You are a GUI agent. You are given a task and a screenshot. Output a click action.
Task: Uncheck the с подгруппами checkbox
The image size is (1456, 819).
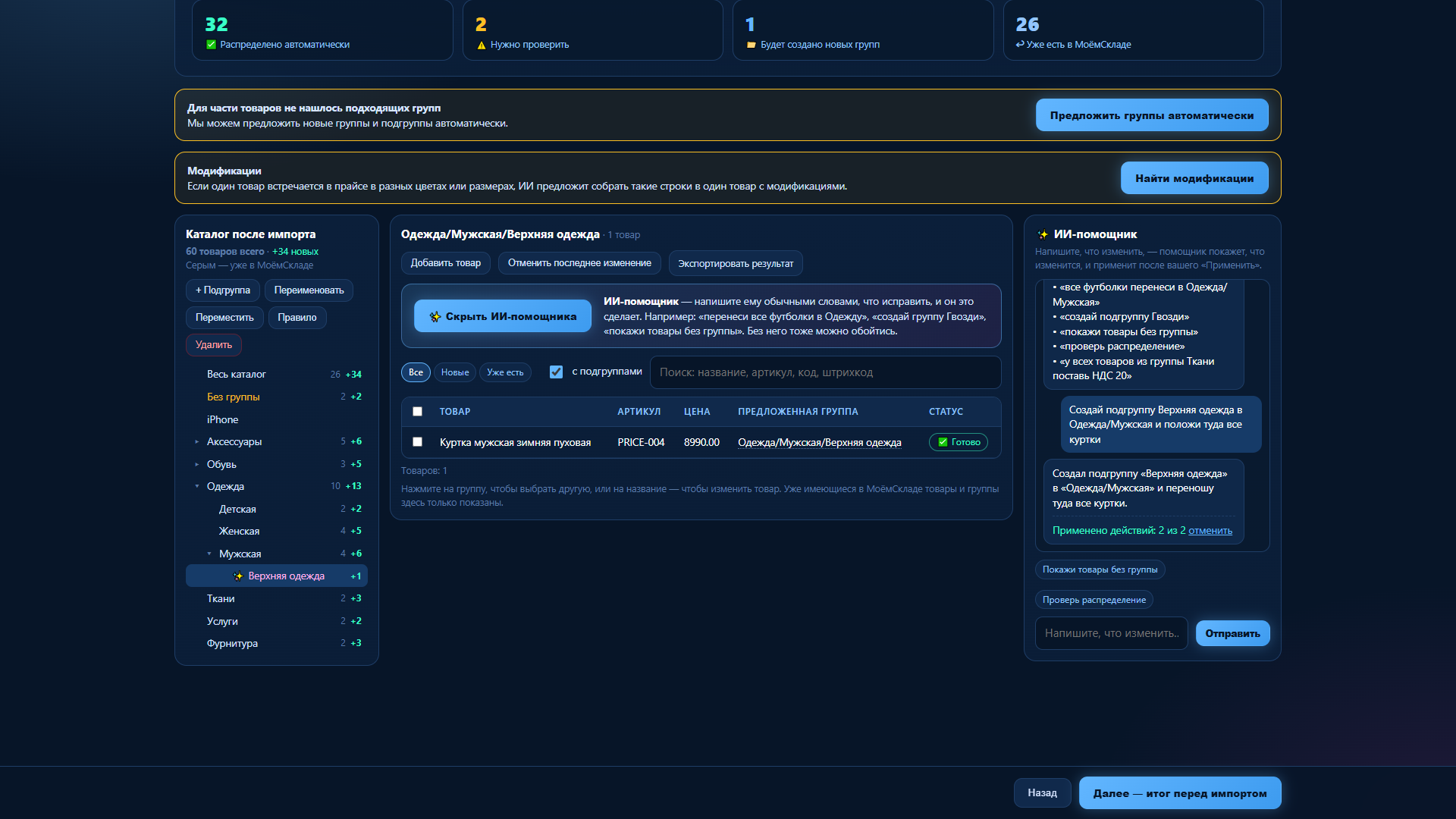click(557, 372)
